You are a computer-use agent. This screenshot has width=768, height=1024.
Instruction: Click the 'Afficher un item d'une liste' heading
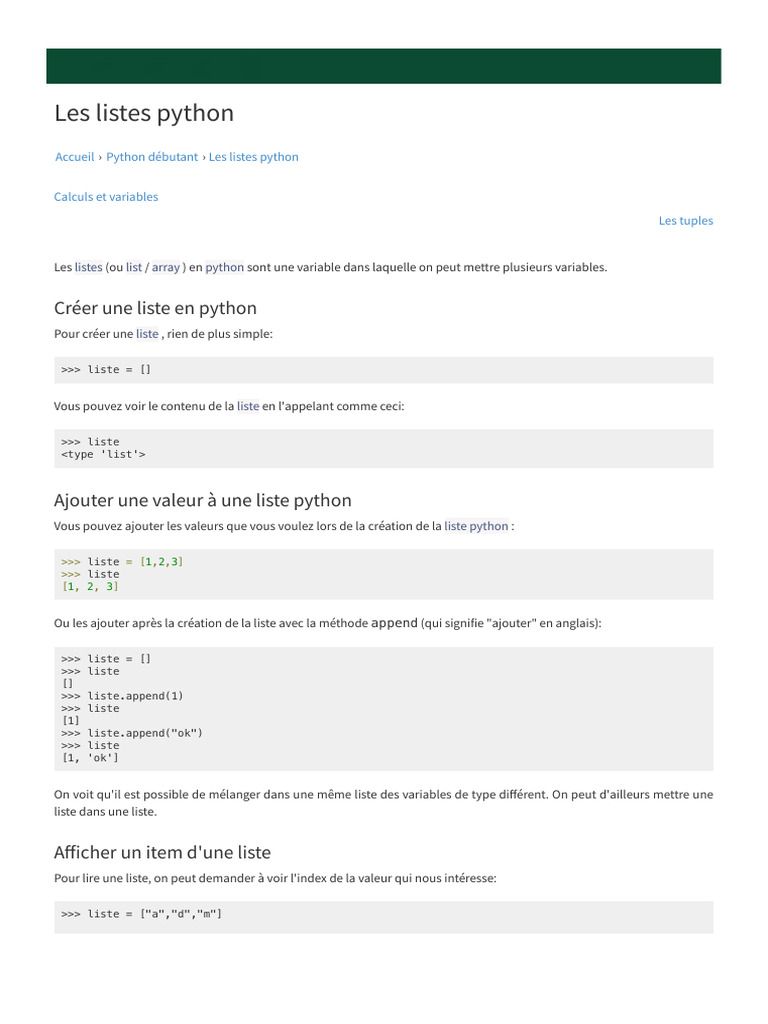[x=162, y=852]
